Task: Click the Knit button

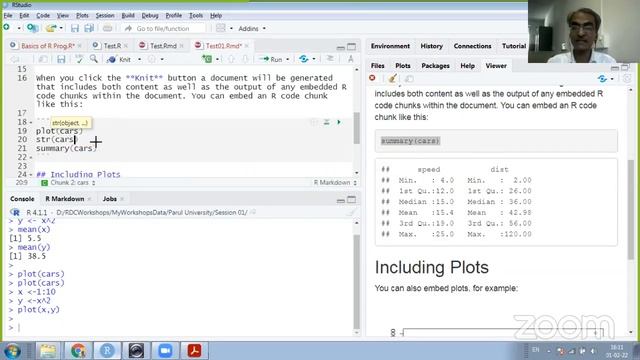Action: [119, 59]
